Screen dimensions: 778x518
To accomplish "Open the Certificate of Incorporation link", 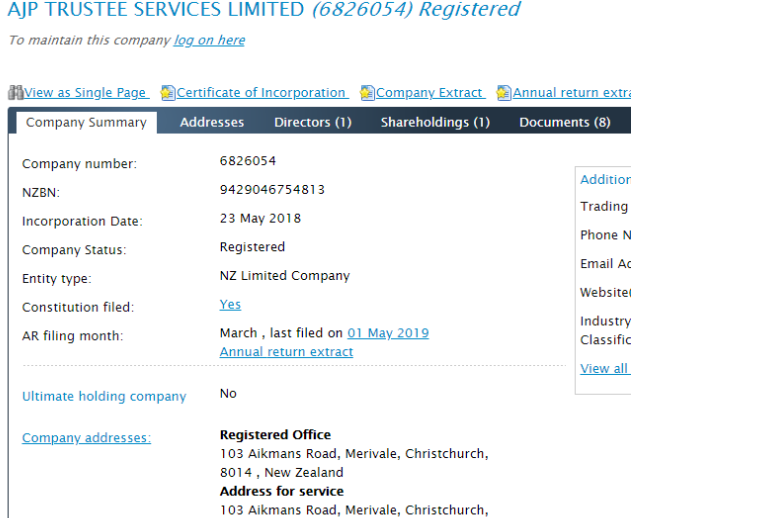I will (x=262, y=93).
